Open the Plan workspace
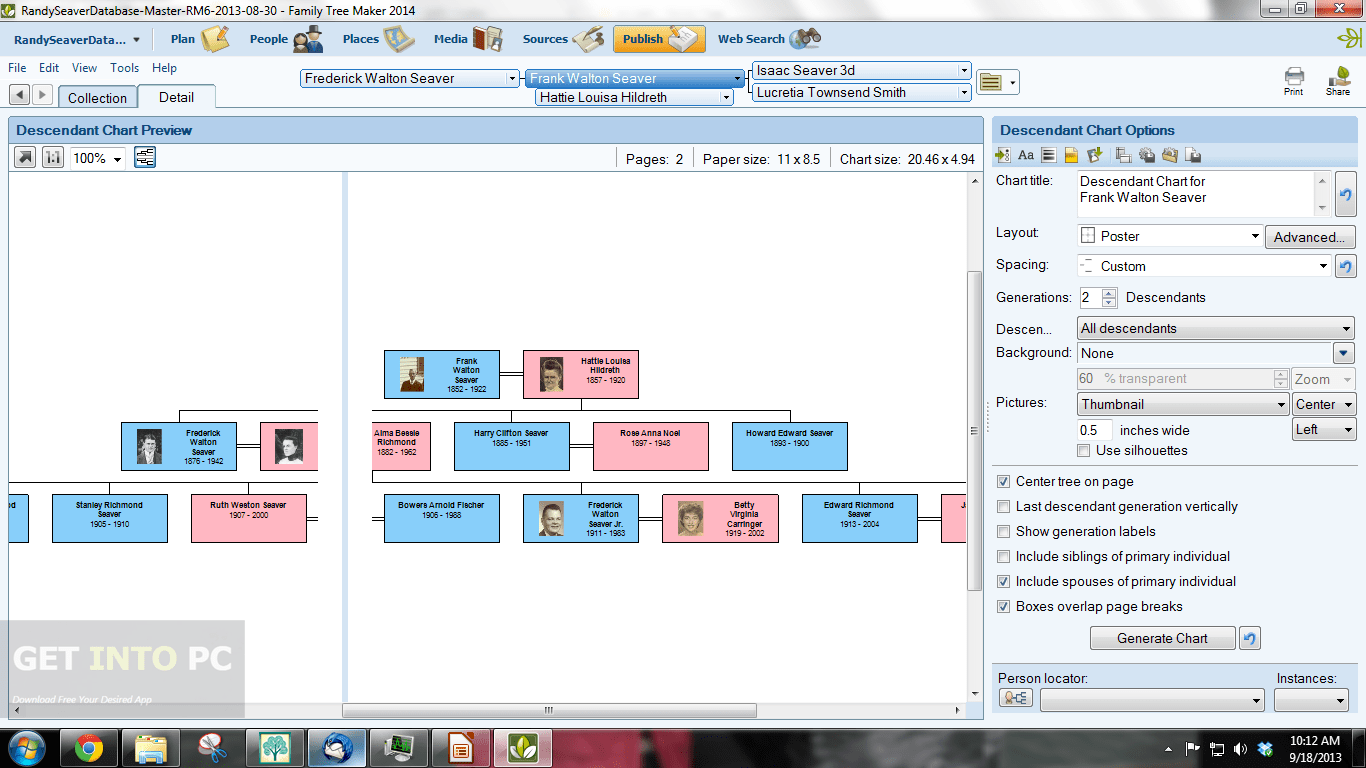 point(199,39)
